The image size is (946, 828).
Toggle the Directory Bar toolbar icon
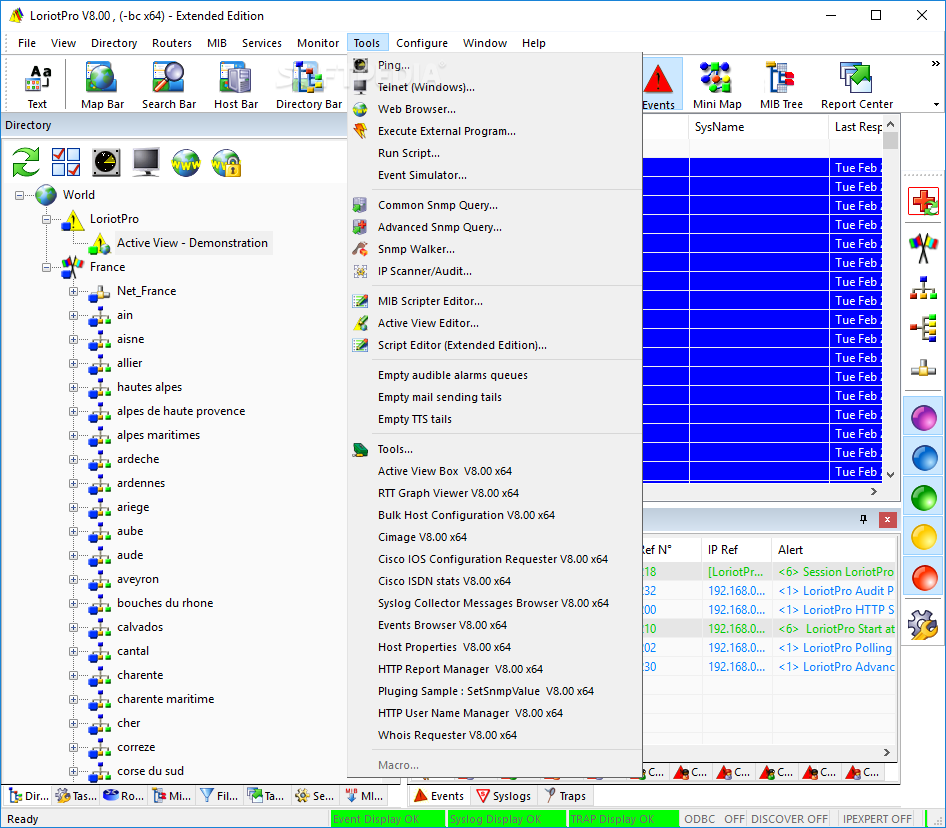point(309,85)
